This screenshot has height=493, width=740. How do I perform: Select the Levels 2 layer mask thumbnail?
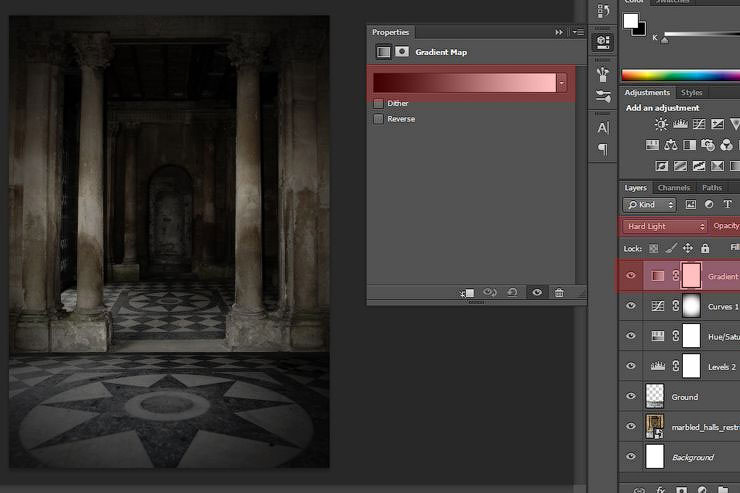[691, 367]
